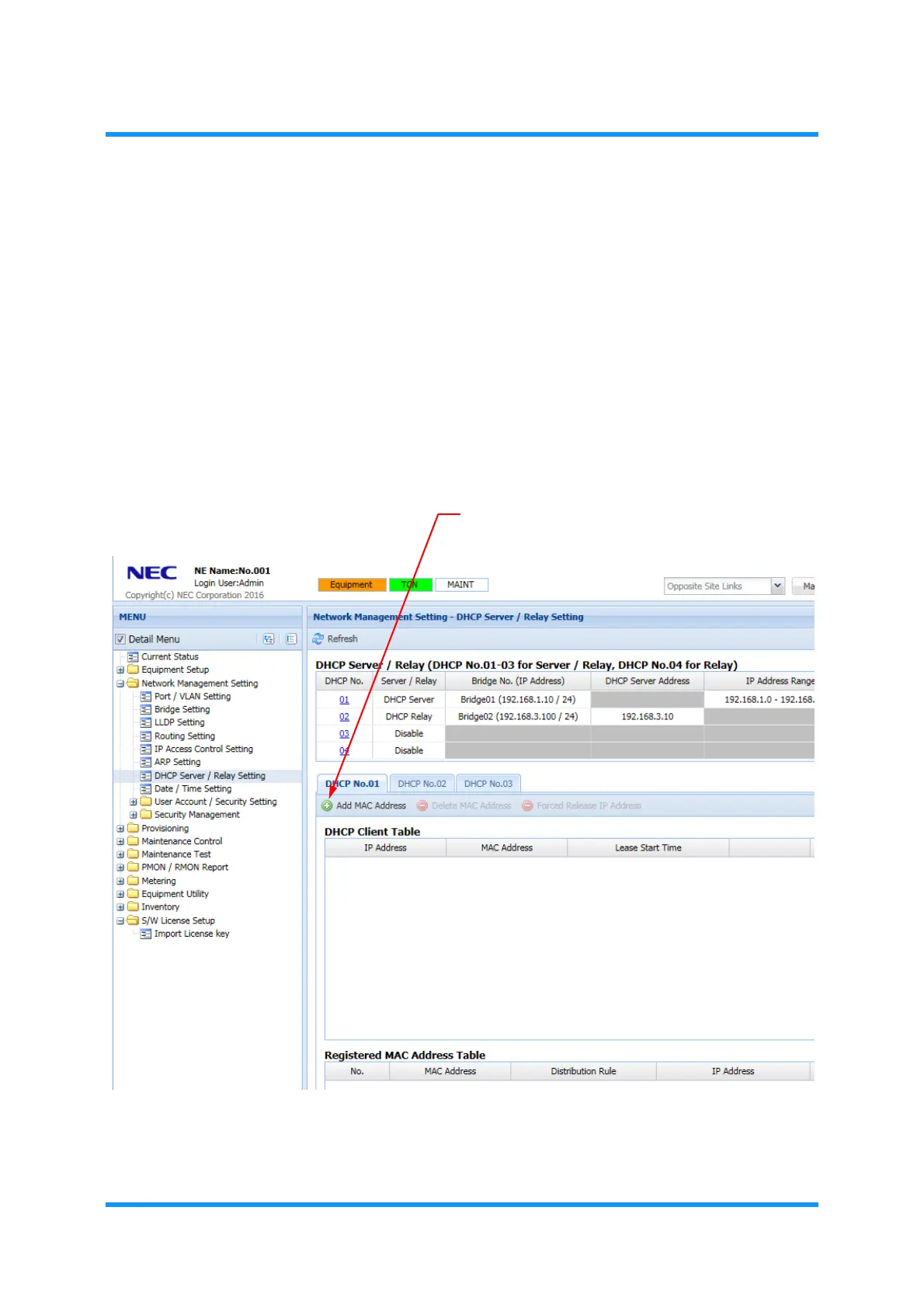Viewport: 924px width, 1308px height.
Task: Click the green Add MAC Address icon
Action: tap(327, 805)
